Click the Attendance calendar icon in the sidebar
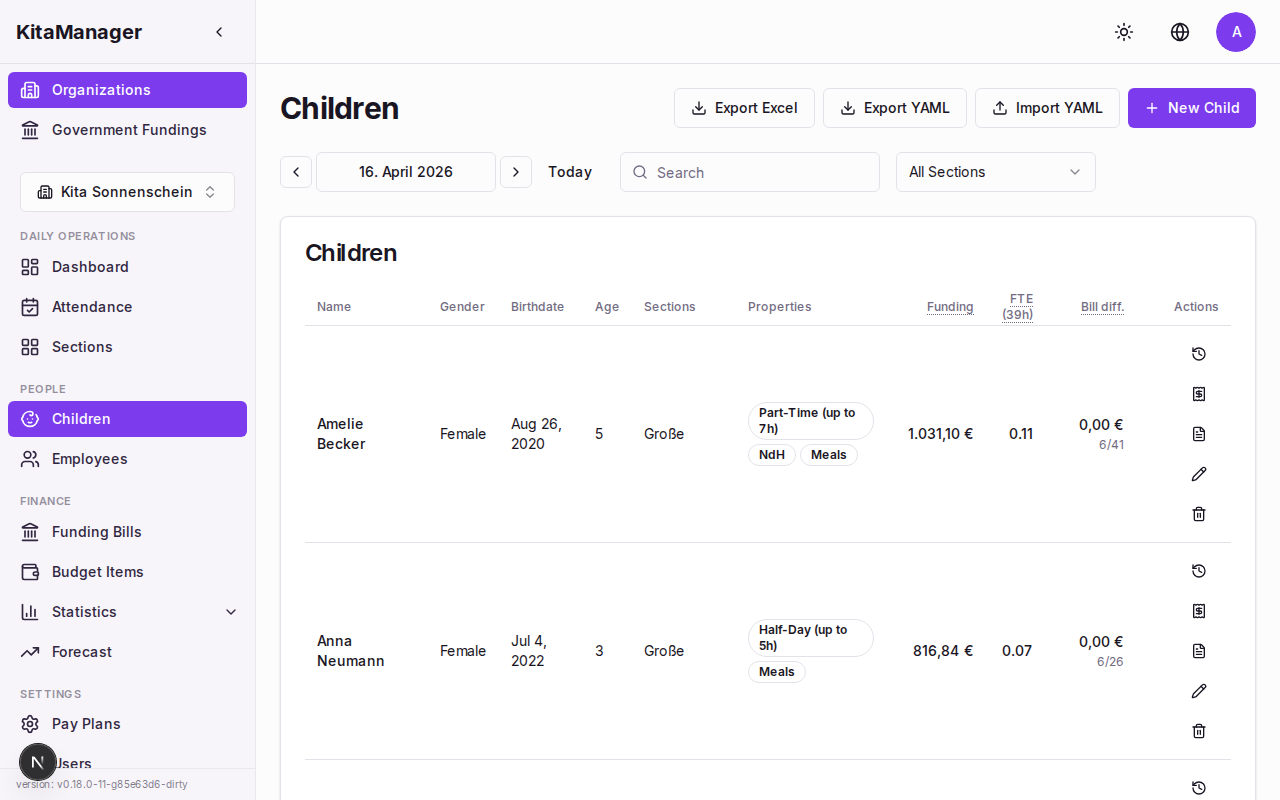The image size is (1280, 800). pyautogui.click(x=31, y=307)
